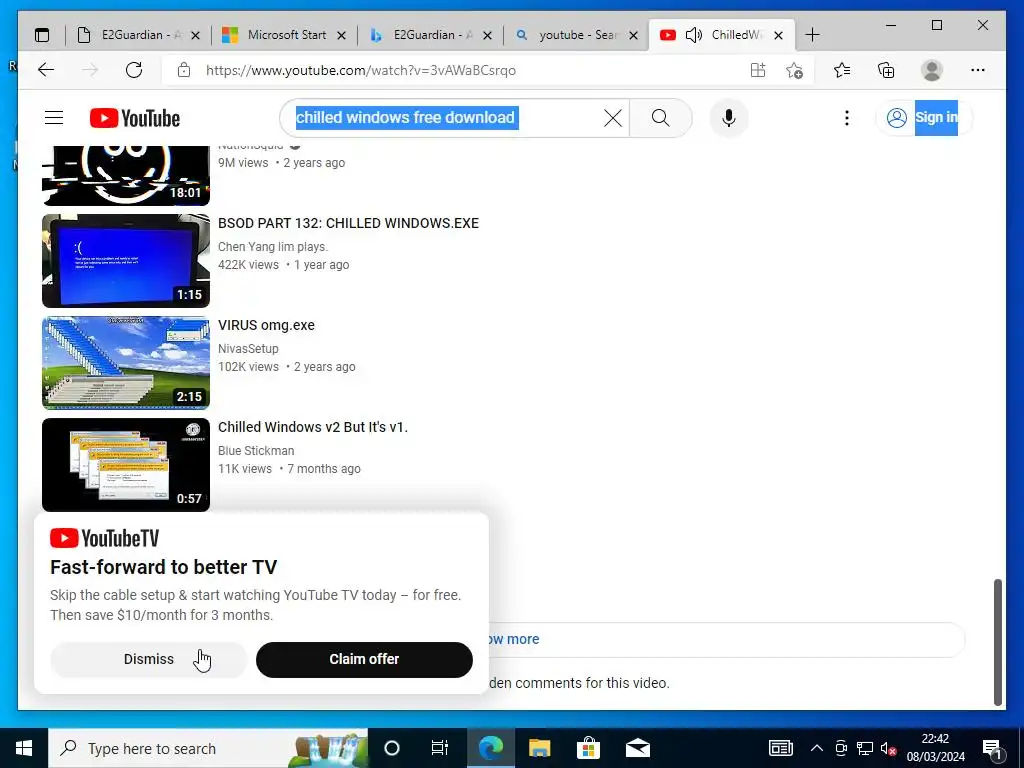The width and height of the screenshot is (1024, 768).
Task: Open the Windows Start menu
Action: pos(24,748)
